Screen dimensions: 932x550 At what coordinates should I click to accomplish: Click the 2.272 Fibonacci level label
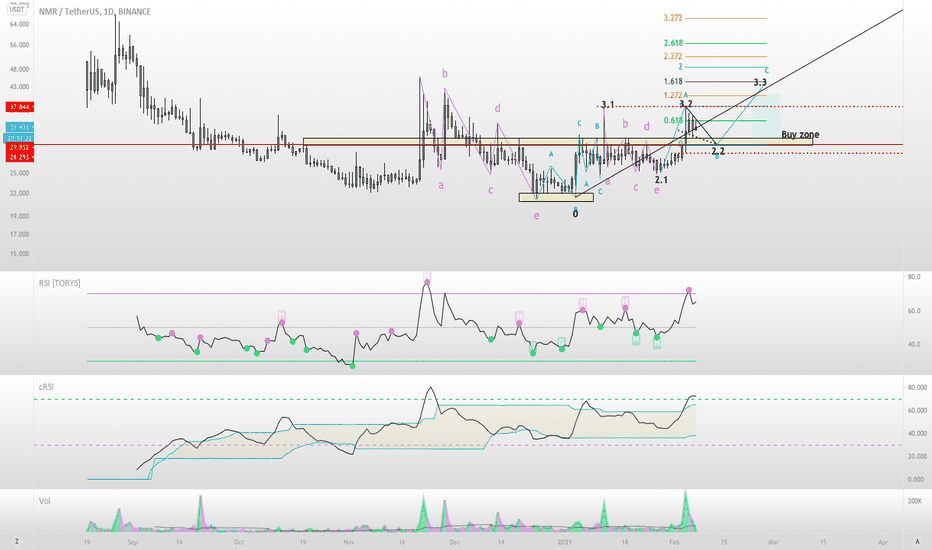673,56
